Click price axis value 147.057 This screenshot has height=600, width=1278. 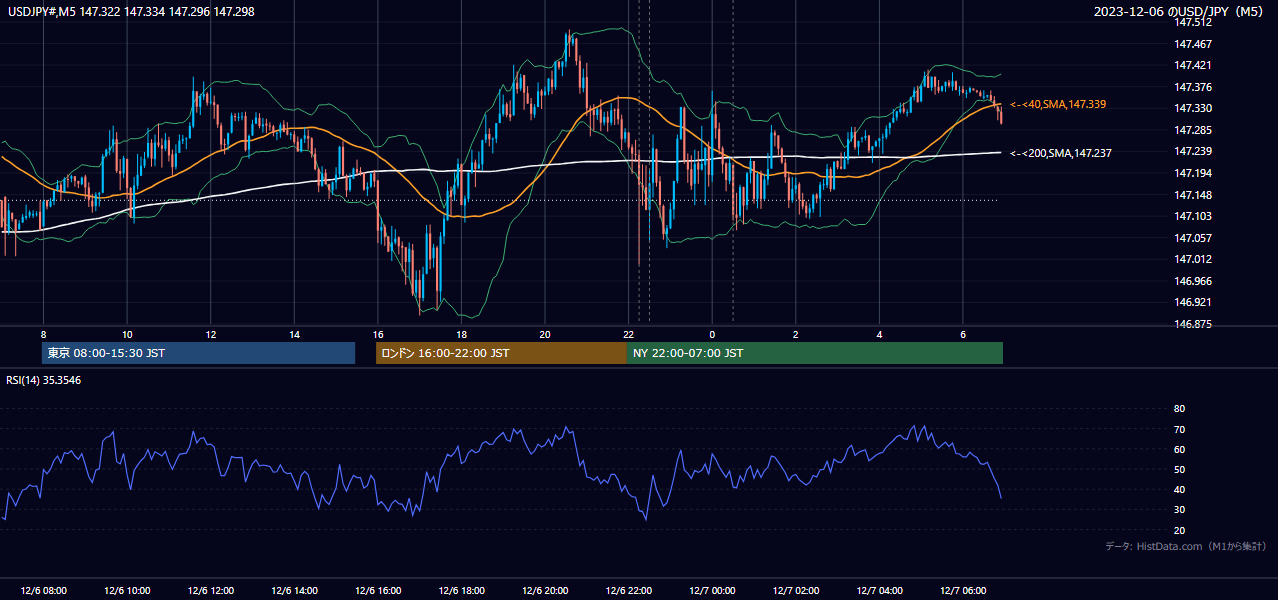1193,238
